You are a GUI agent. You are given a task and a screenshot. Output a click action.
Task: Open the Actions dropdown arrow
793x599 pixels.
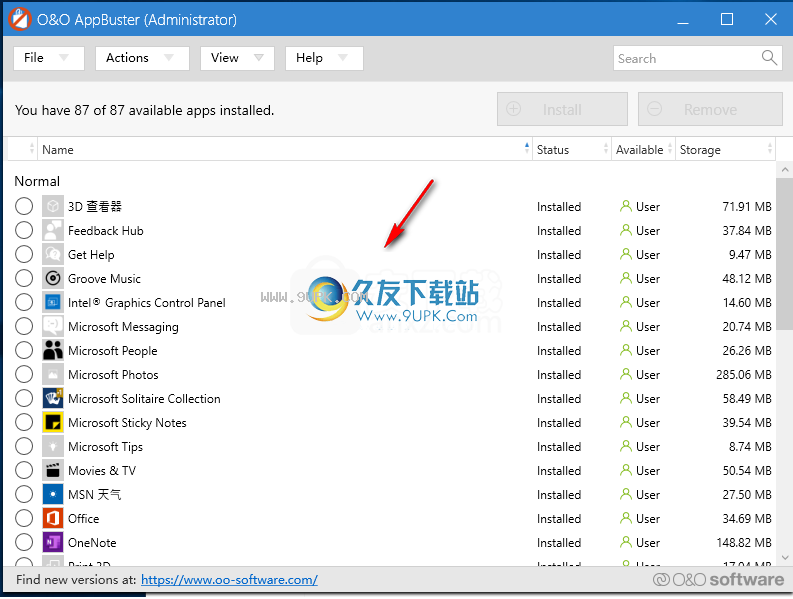(169, 58)
